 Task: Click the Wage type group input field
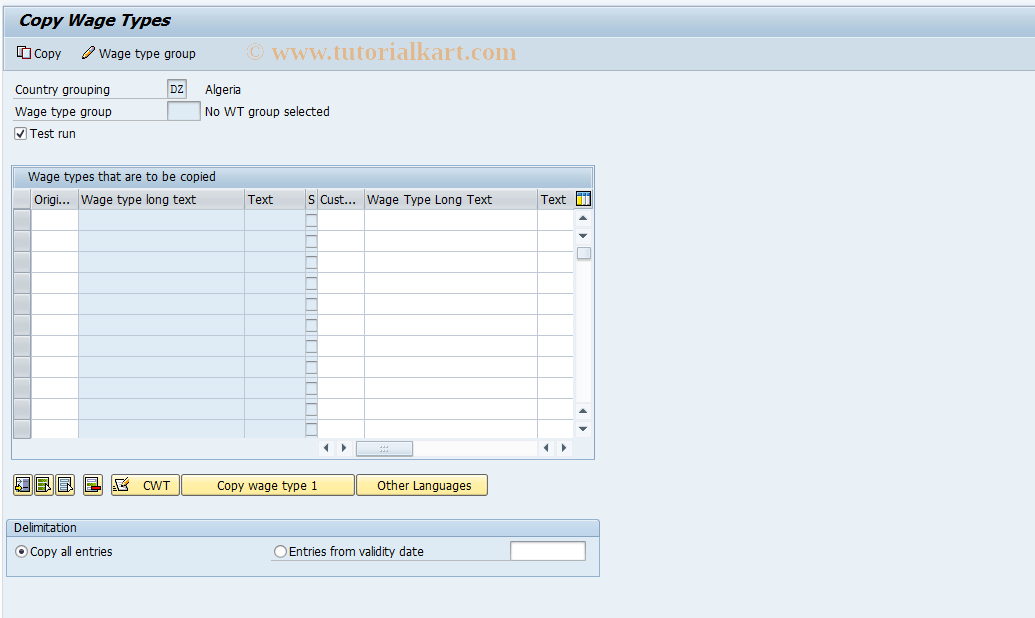click(184, 111)
